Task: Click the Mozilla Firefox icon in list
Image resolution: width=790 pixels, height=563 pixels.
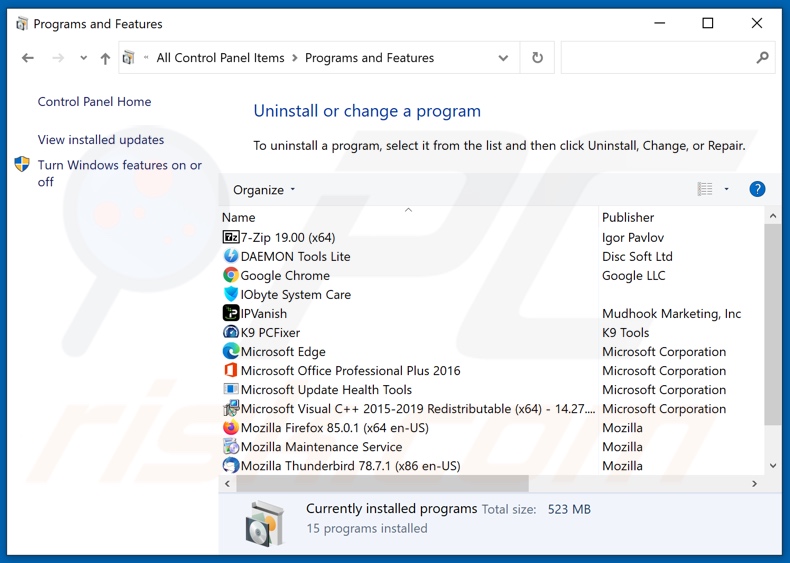Action: (231, 428)
